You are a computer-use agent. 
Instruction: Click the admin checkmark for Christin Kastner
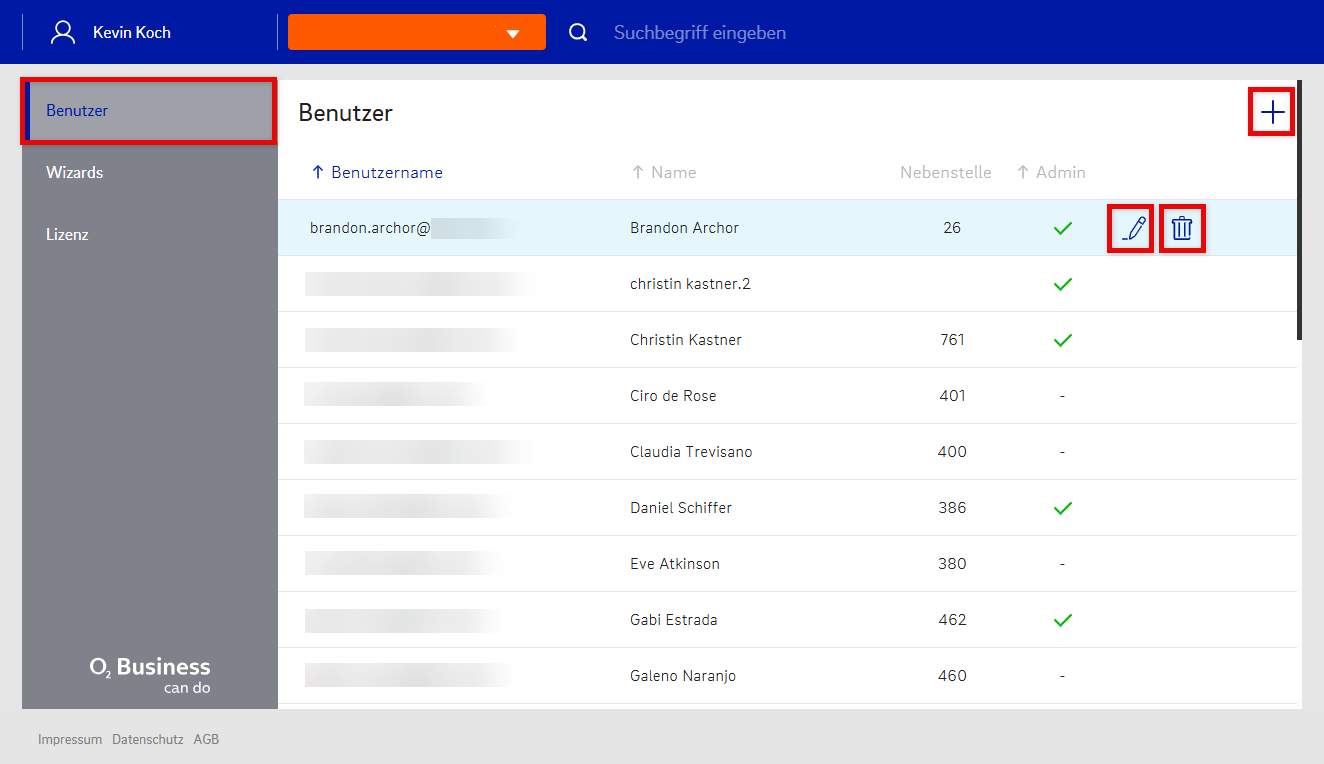pyautogui.click(x=1062, y=341)
